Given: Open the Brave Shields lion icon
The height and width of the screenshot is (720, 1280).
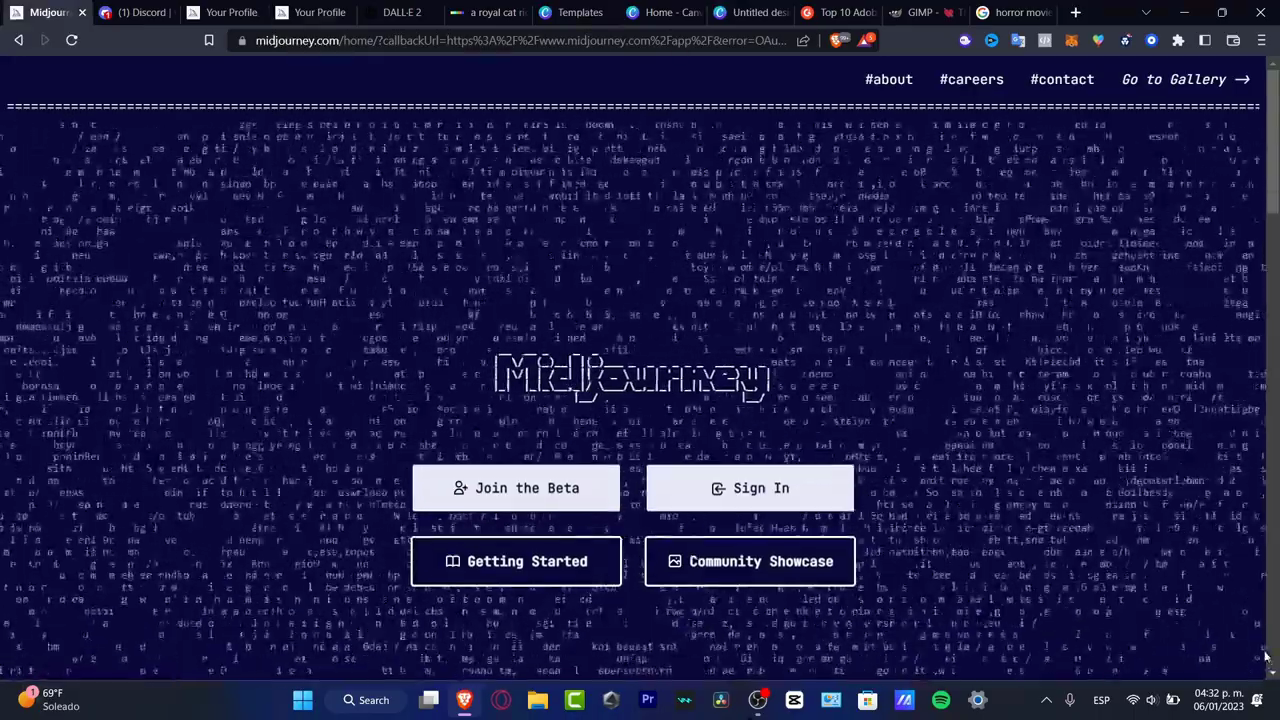Looking at the screenshot, I should 837,41.
